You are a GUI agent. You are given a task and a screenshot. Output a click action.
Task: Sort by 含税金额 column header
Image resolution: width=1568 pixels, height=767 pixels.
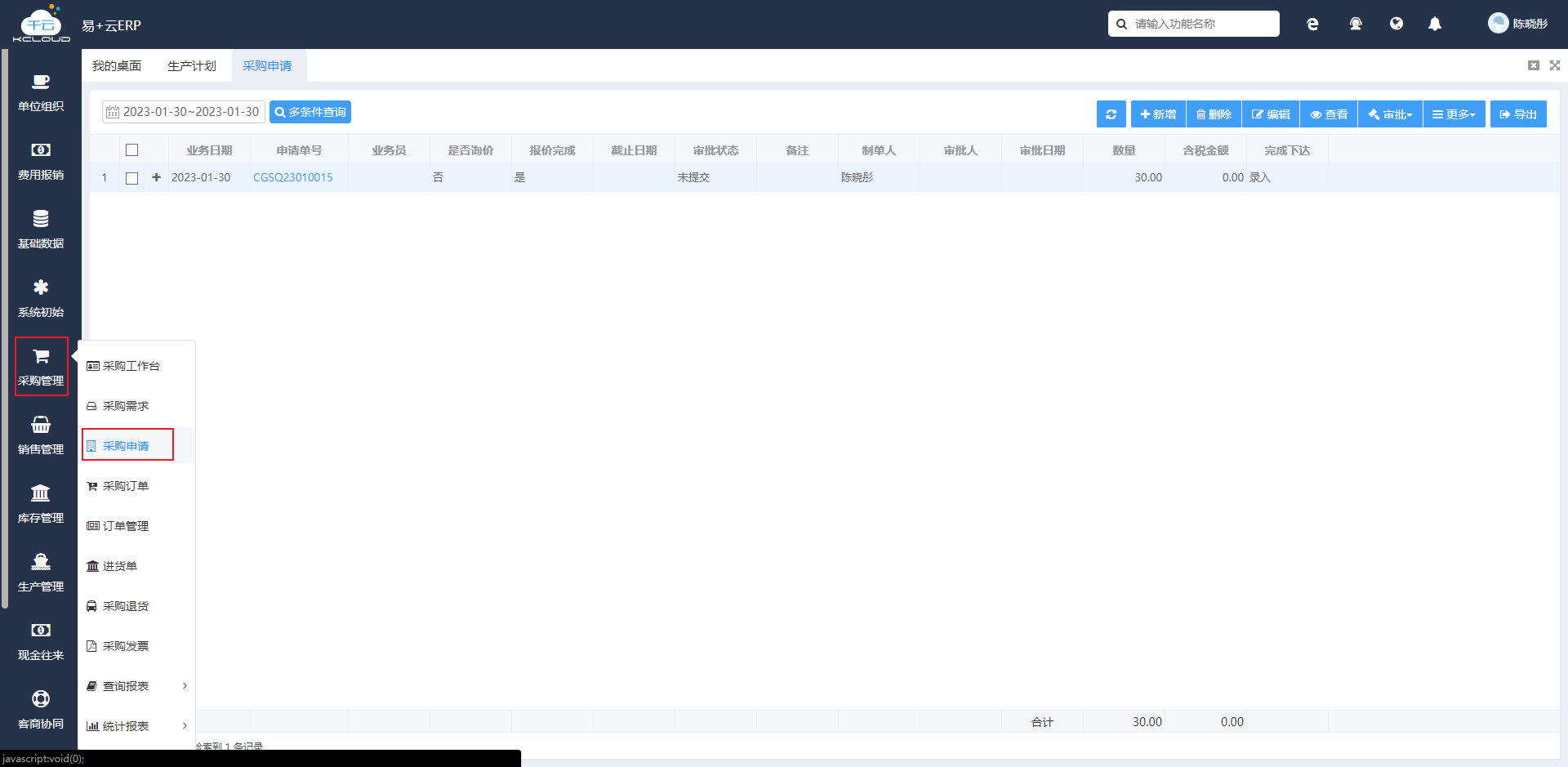(x=1205, y=150)
